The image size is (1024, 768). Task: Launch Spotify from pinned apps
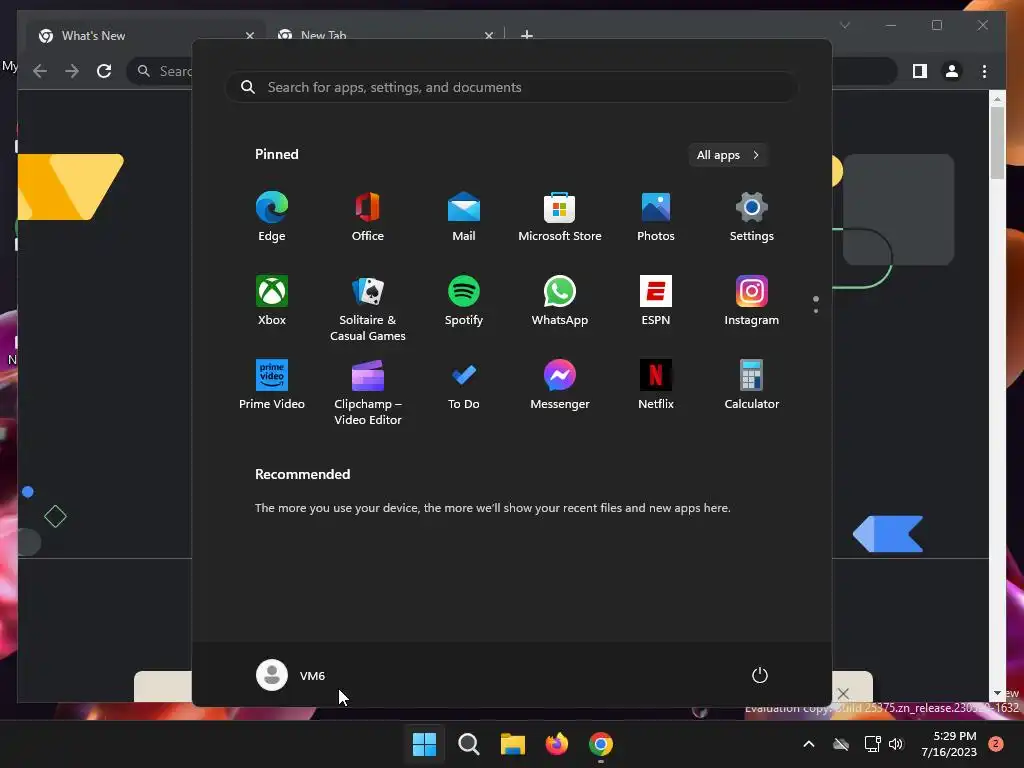464,301
